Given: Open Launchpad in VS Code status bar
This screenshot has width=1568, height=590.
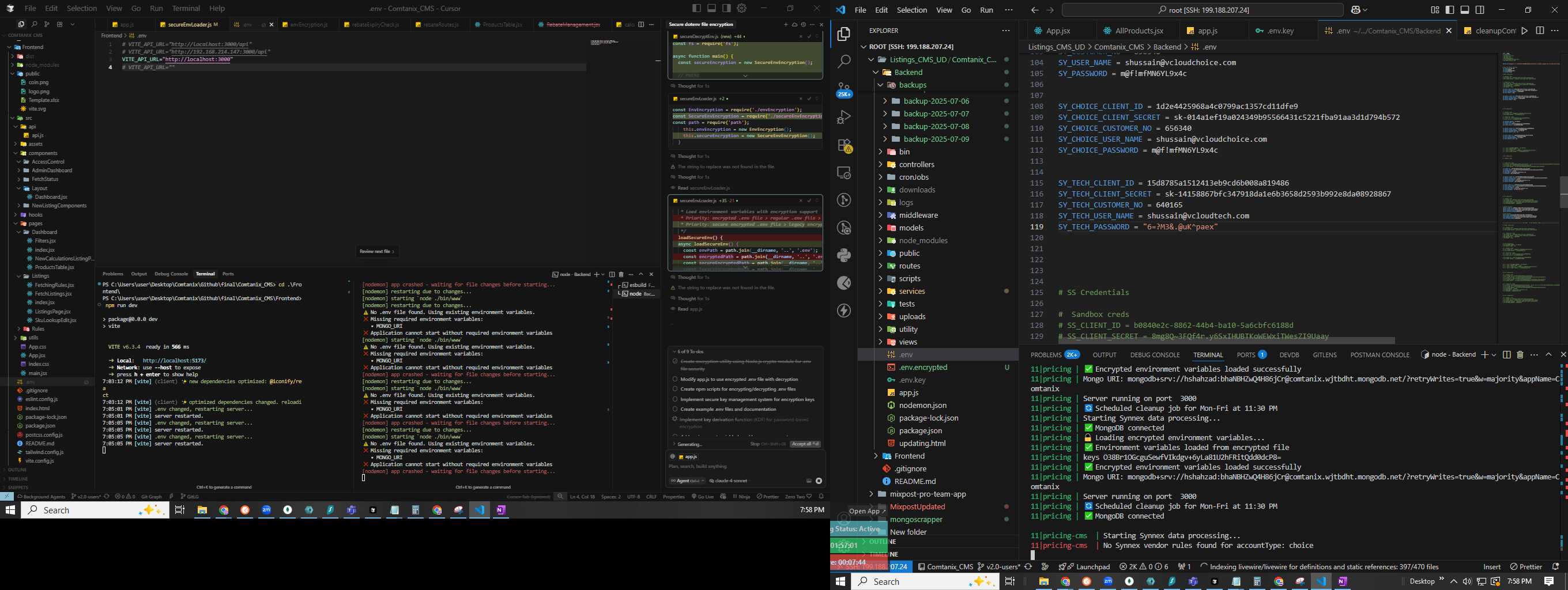Looking at the screenshot, I should [1084, 566].
